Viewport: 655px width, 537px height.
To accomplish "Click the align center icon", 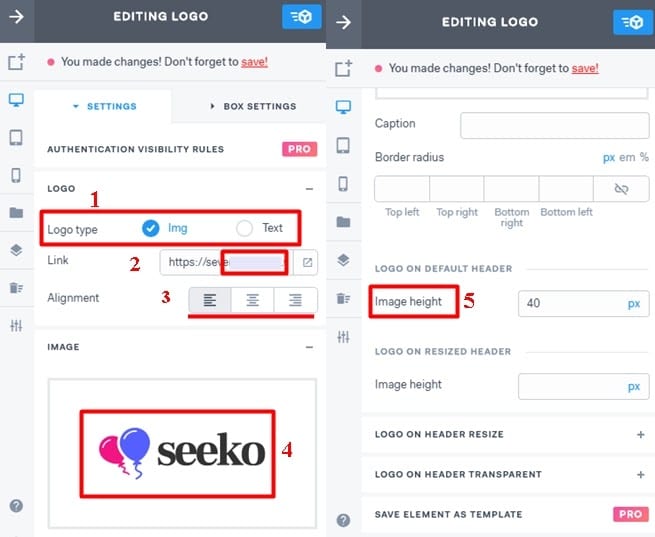I will tap(252, 300).
